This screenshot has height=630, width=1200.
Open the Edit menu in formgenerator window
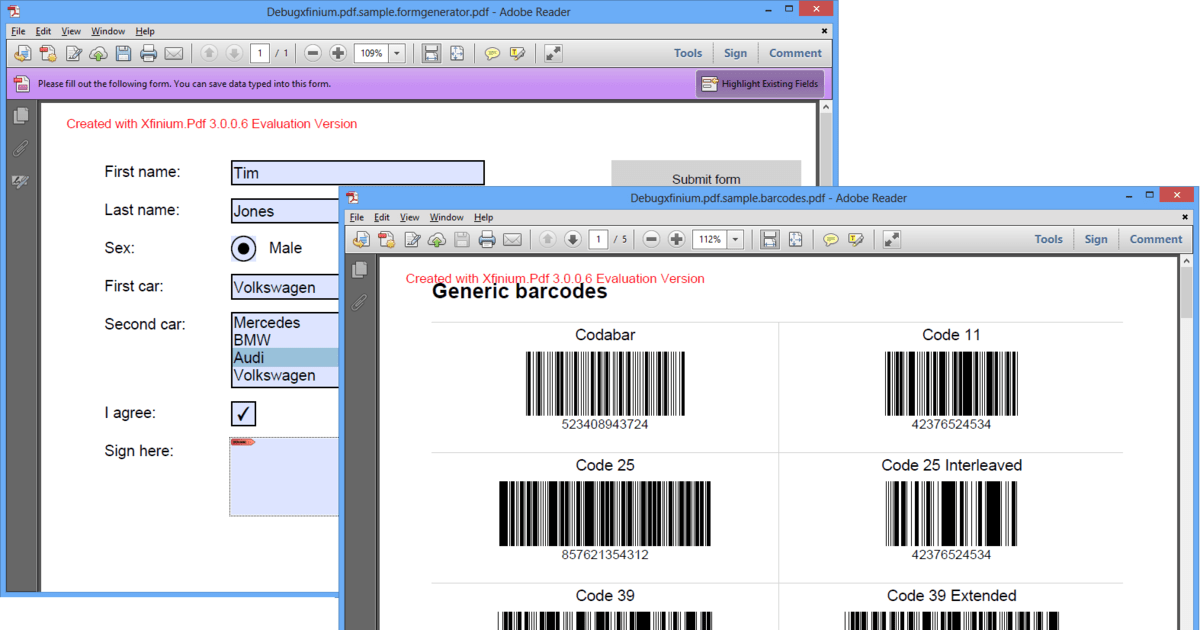43,31
